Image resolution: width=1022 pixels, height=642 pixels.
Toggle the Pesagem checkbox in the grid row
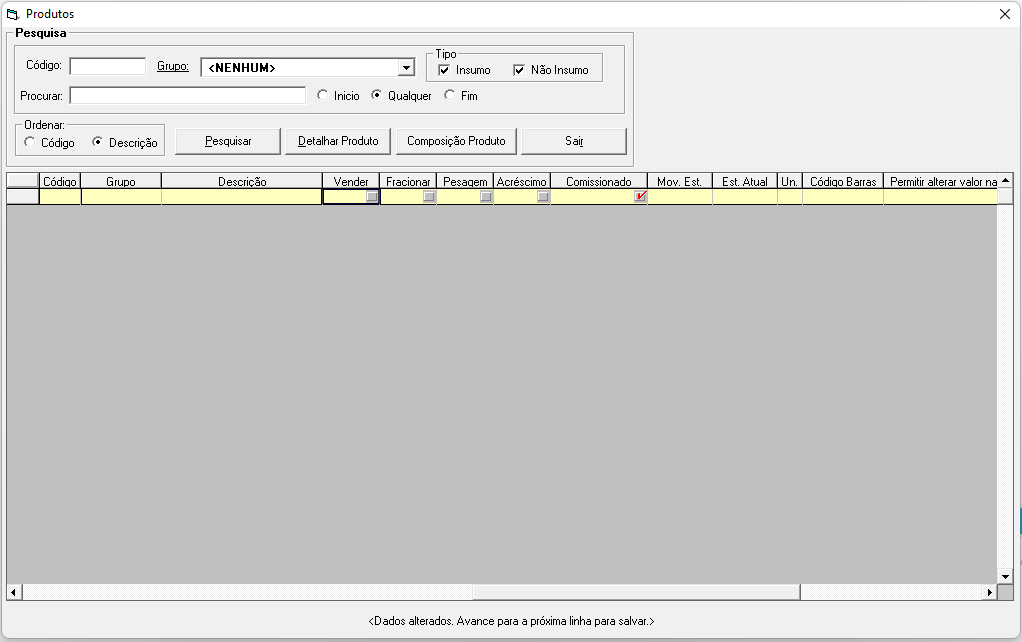coord(486,197)
